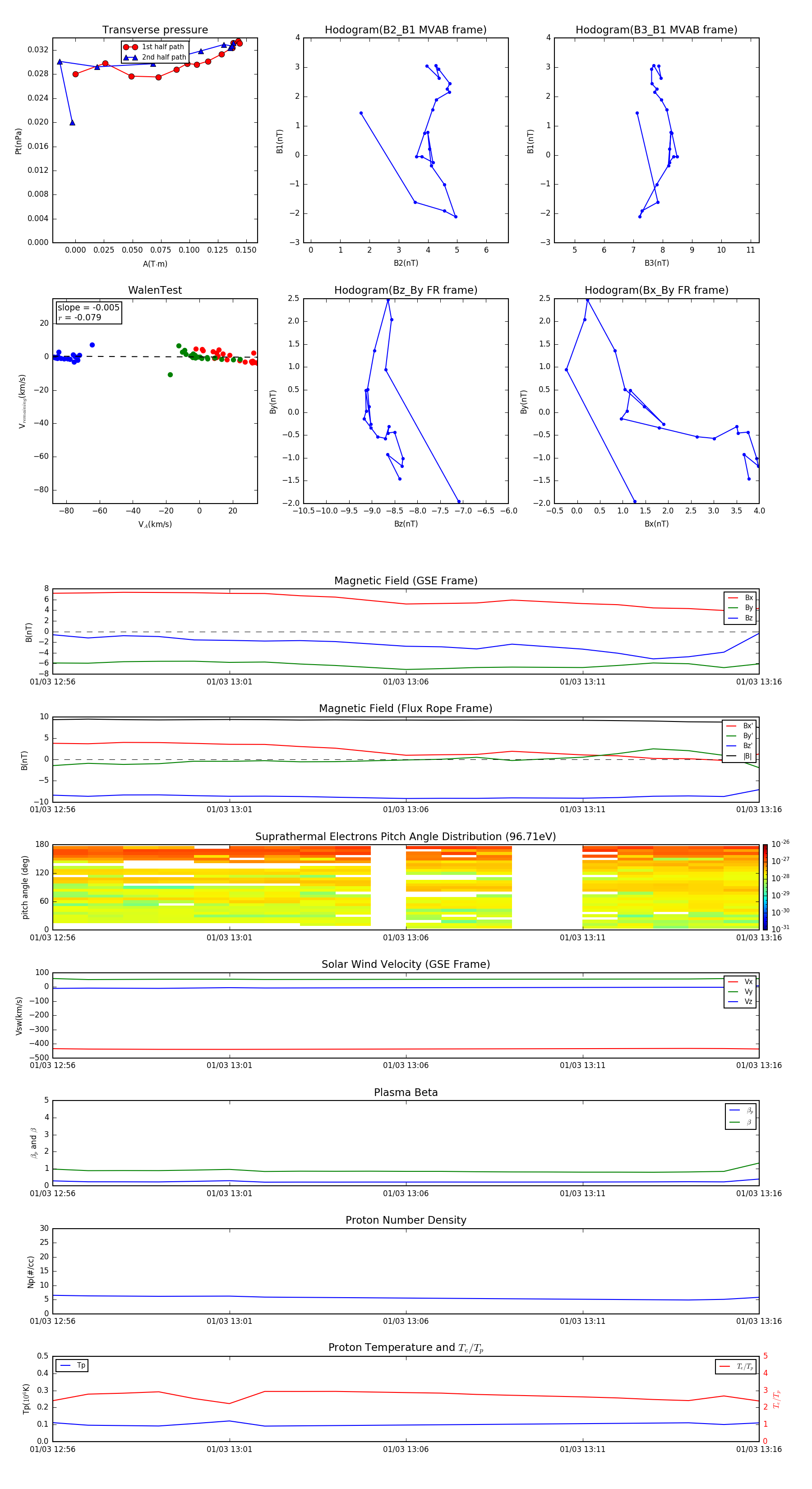Screen dimensions: 812x1489
Task: Click the 'Hodogram(Bz_By FR frame)' title
Action: point(406,290)
